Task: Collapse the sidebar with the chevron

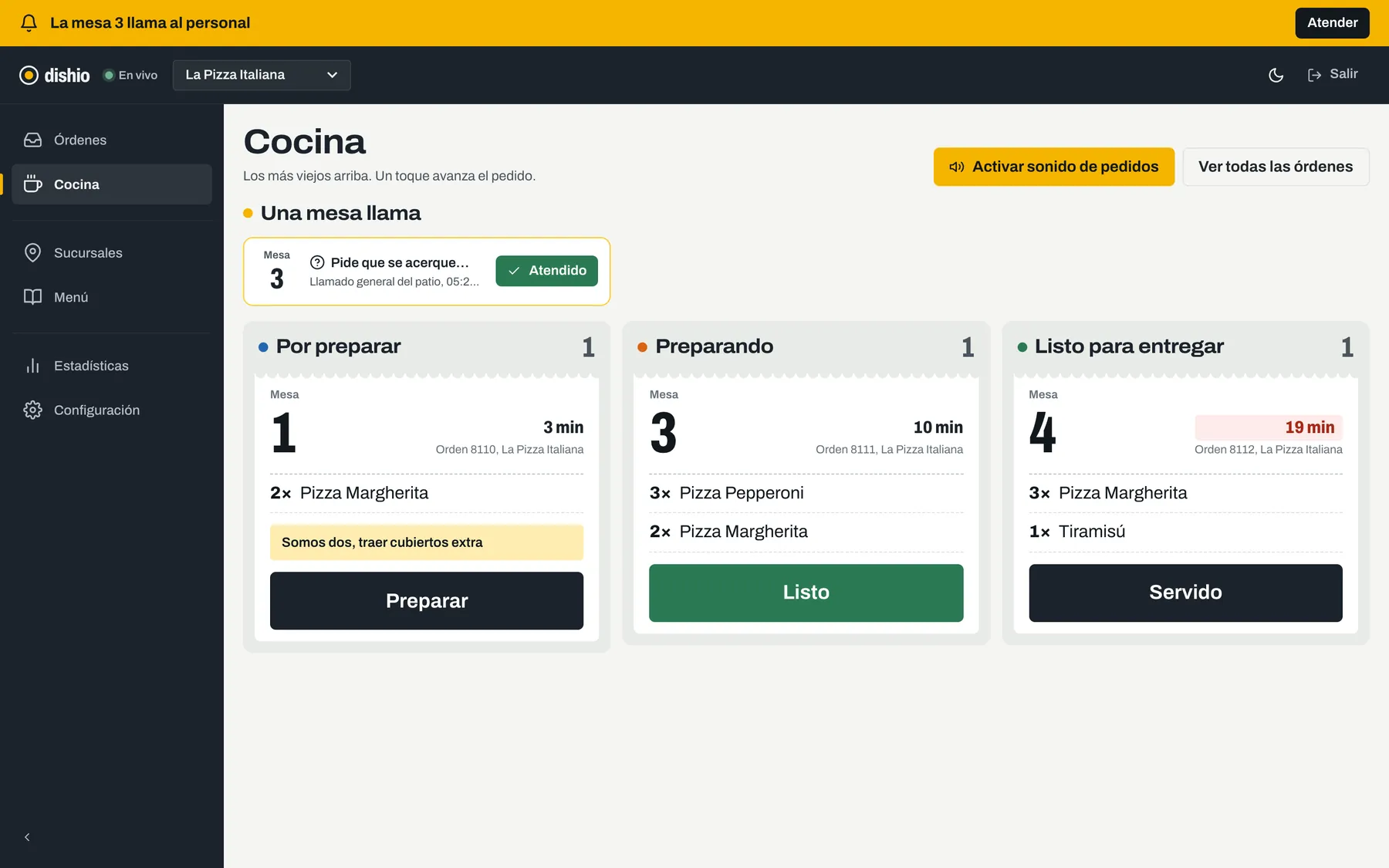Action: [x=27, y=837]
